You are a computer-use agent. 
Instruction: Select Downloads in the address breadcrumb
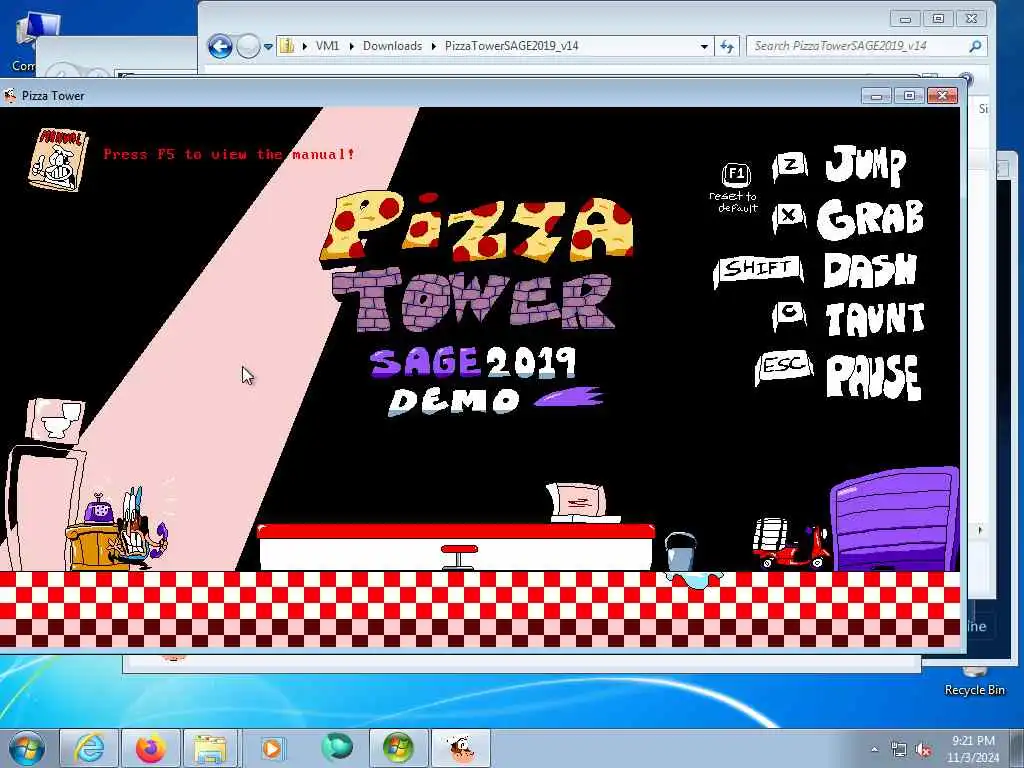coord(392,46)
